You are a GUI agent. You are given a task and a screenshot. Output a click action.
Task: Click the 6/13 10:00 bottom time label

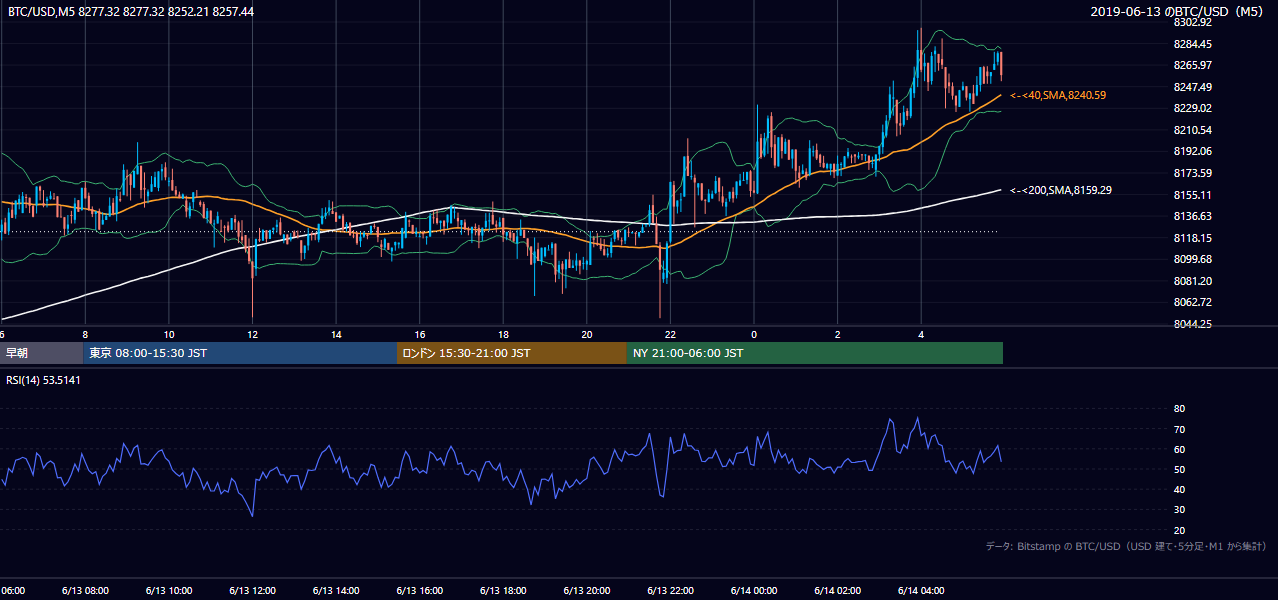[x=168, y=591]
